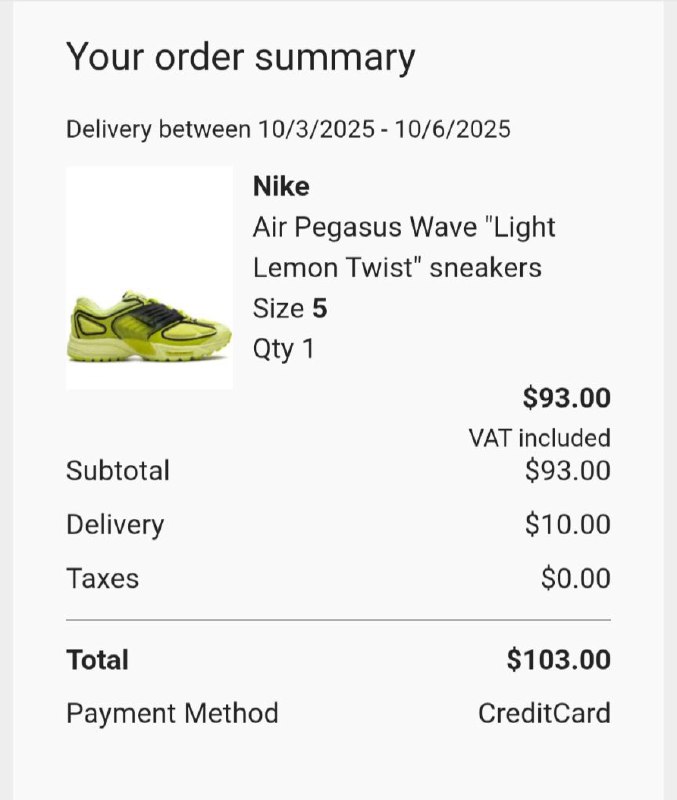The image size is (677, 800).
Task: Select the Taxes label
Action: tap(102, 578)
